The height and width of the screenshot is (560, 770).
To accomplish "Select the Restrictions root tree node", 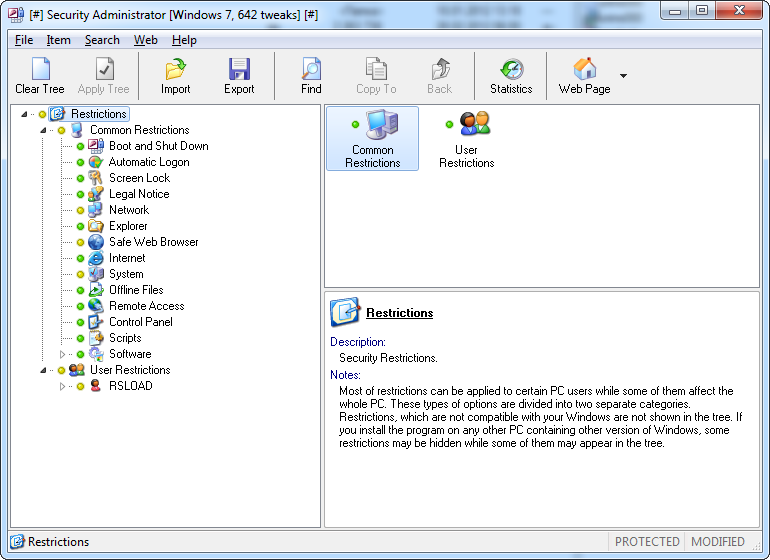I will (89, 114).
